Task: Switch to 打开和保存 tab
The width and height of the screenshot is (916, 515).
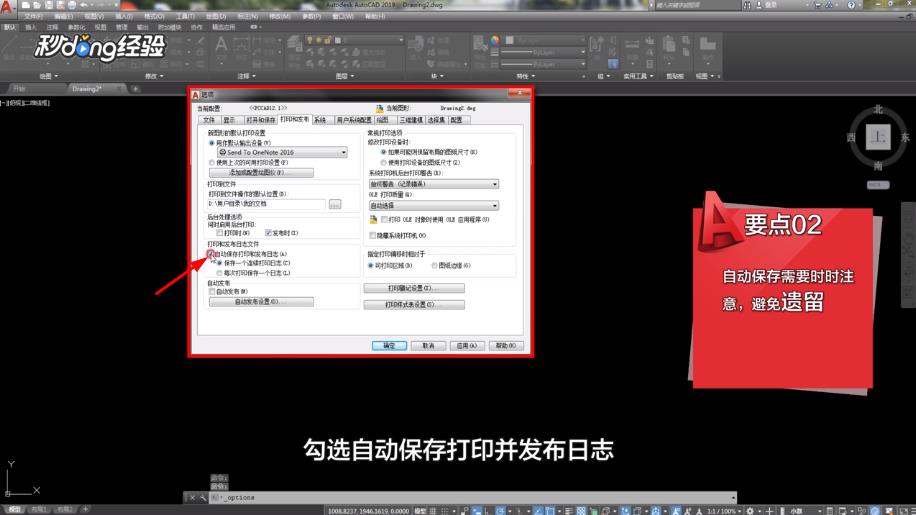Action: (261, 120)
